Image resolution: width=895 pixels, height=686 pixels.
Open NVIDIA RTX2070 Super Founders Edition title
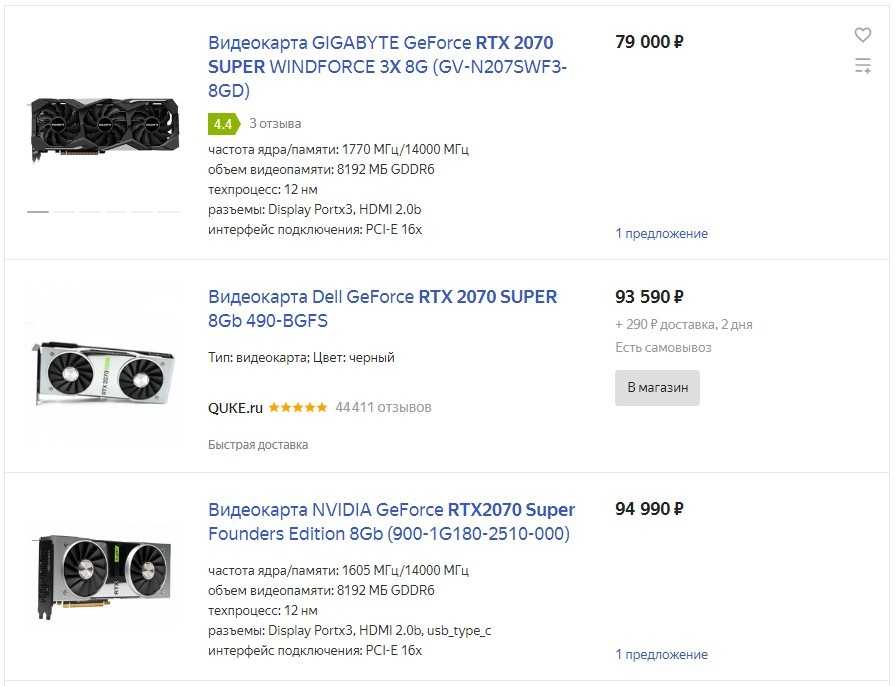[x=391, y=521]
